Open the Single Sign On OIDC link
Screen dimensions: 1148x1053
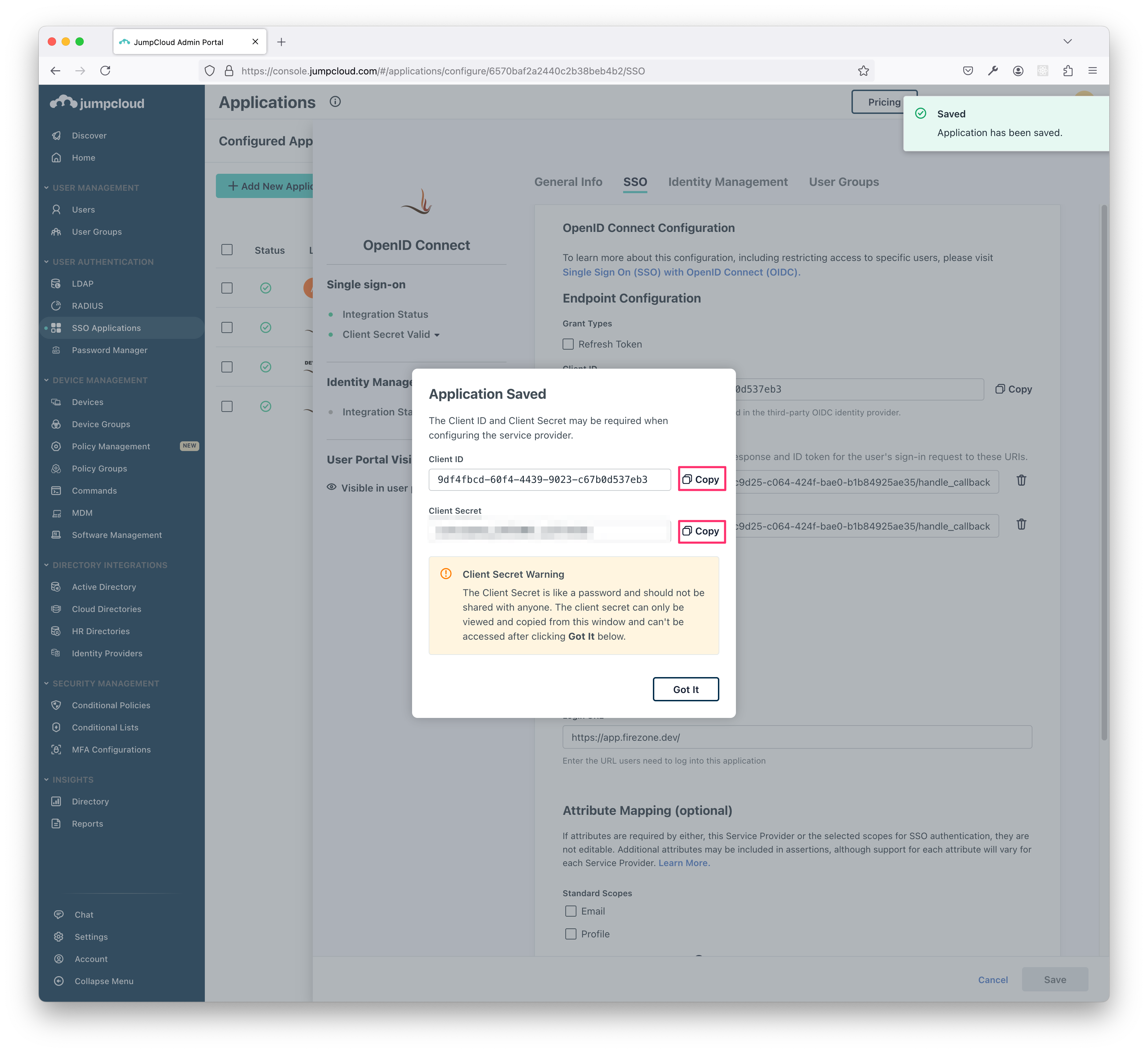(x=681, y=272)
